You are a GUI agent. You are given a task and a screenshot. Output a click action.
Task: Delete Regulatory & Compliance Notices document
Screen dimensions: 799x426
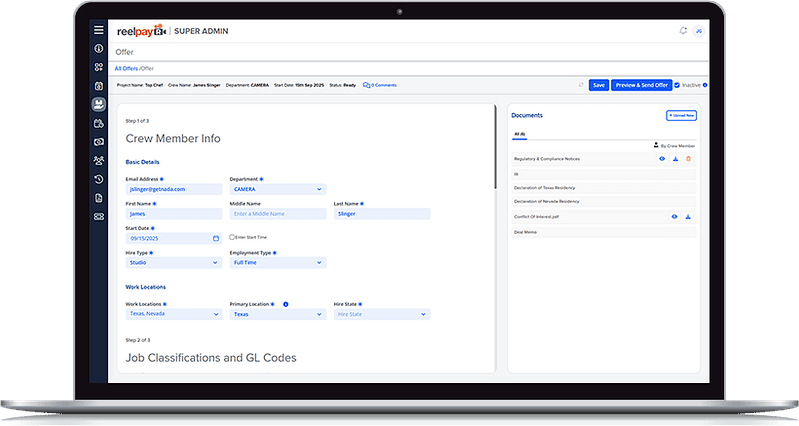(688, 159)
